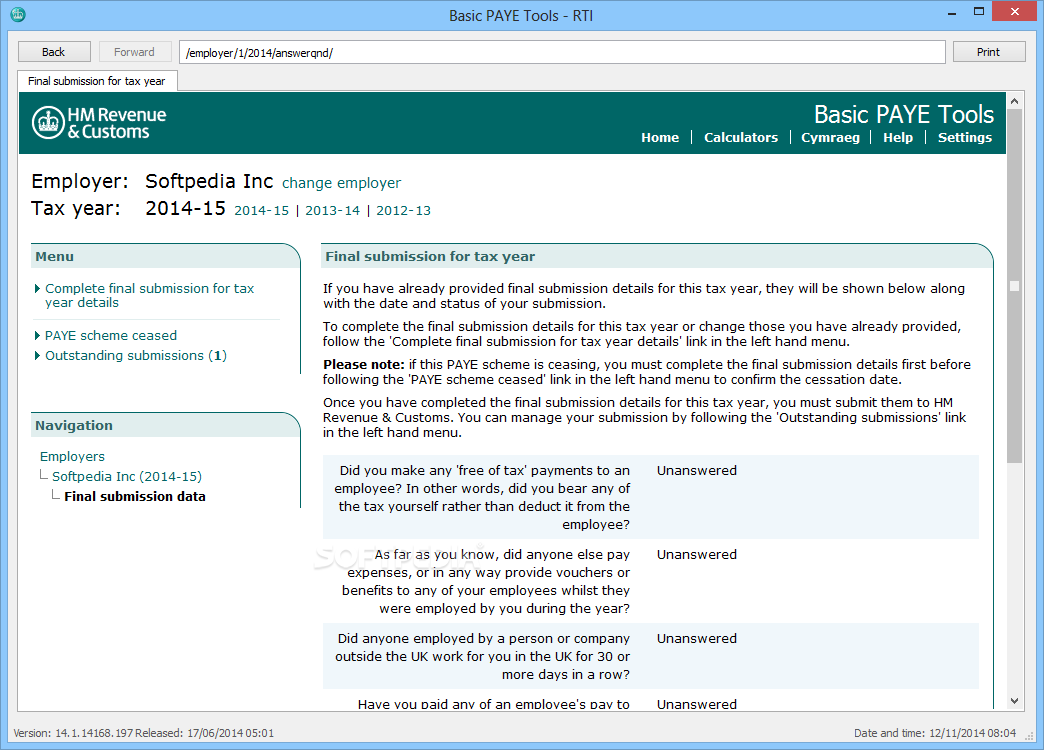Click the Print button
Image resolution: width=1044 pixels, height=750 pixels.
989,52
